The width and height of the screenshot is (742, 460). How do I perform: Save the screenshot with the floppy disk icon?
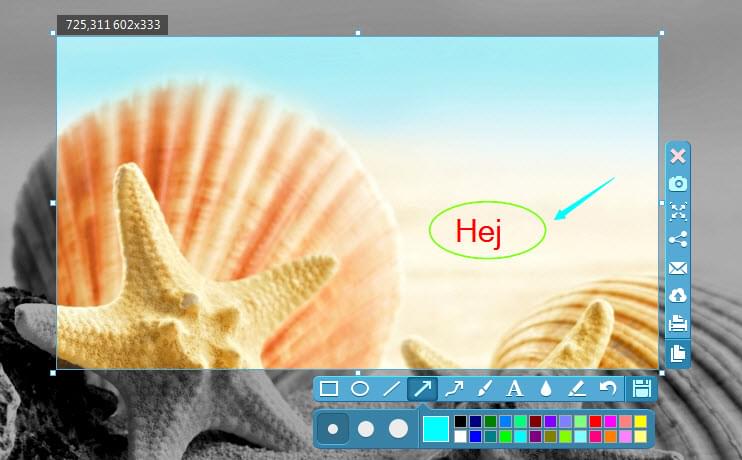pos(641,389)
